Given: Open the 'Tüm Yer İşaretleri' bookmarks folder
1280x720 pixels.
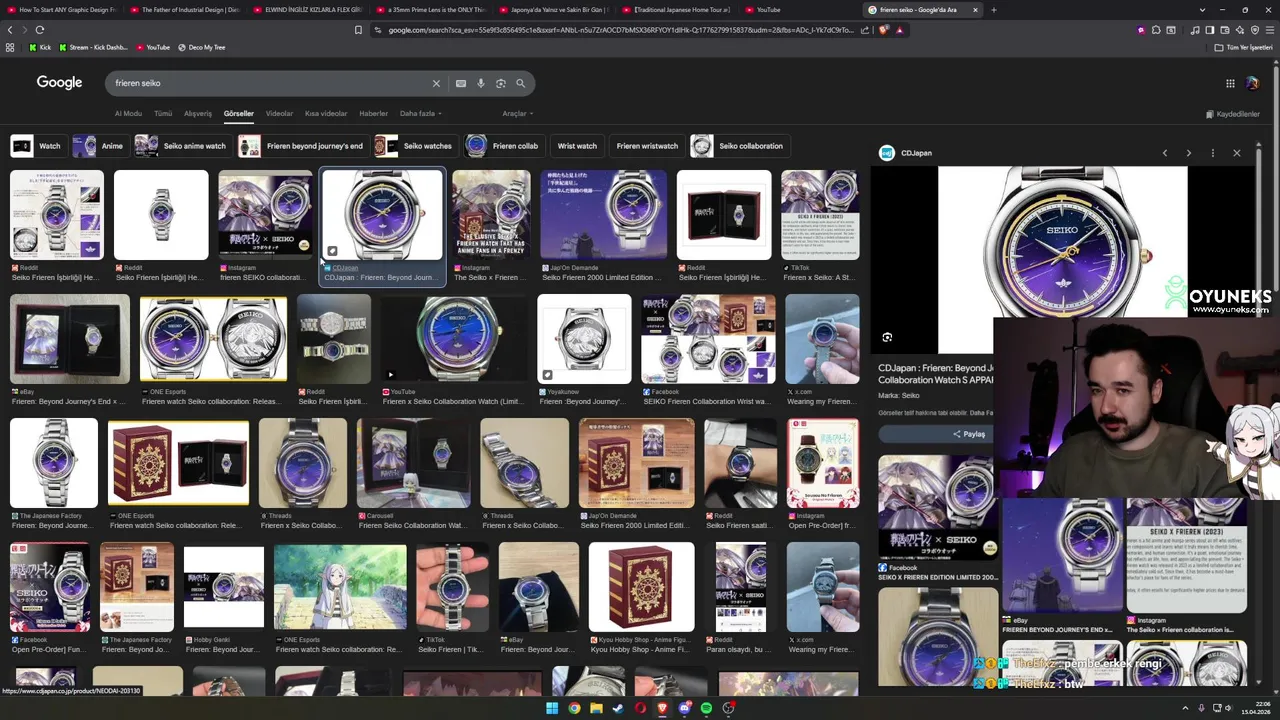Looking at the screenshot, I should [x=1242, y=47].
